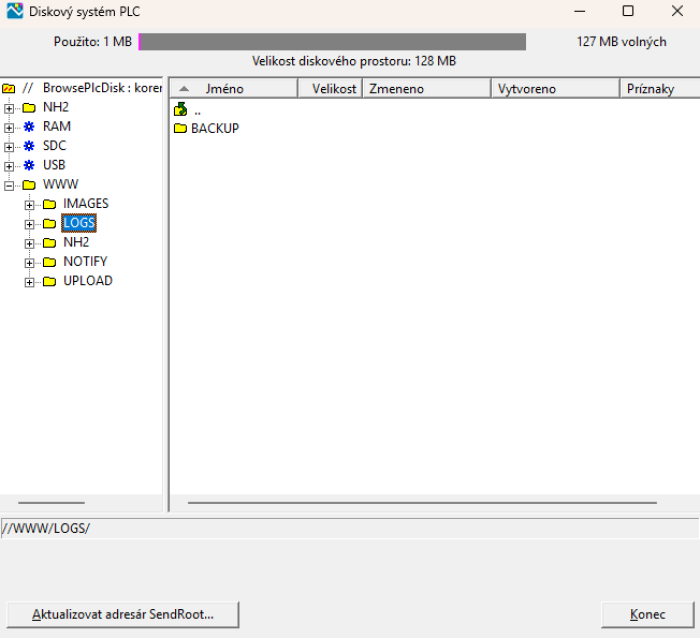The width and height of the screenshot is (700, 638).
Task: Click the UPLOAD folder icon in tree
Action: click(49, 281)
